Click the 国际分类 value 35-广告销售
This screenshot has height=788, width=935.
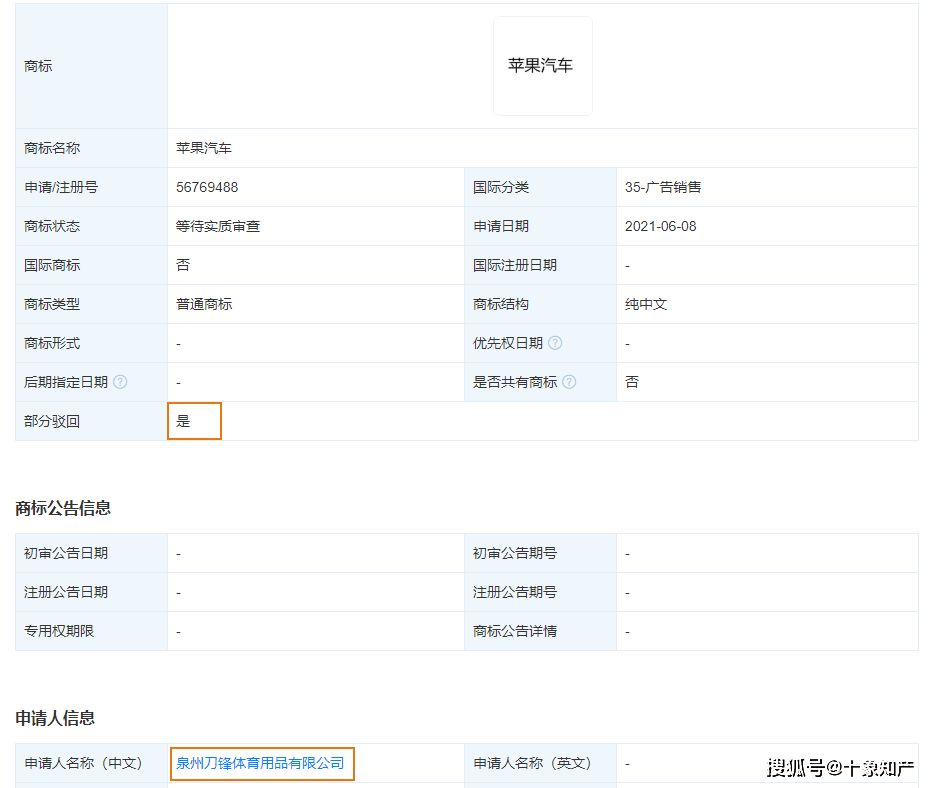point(662,187)
